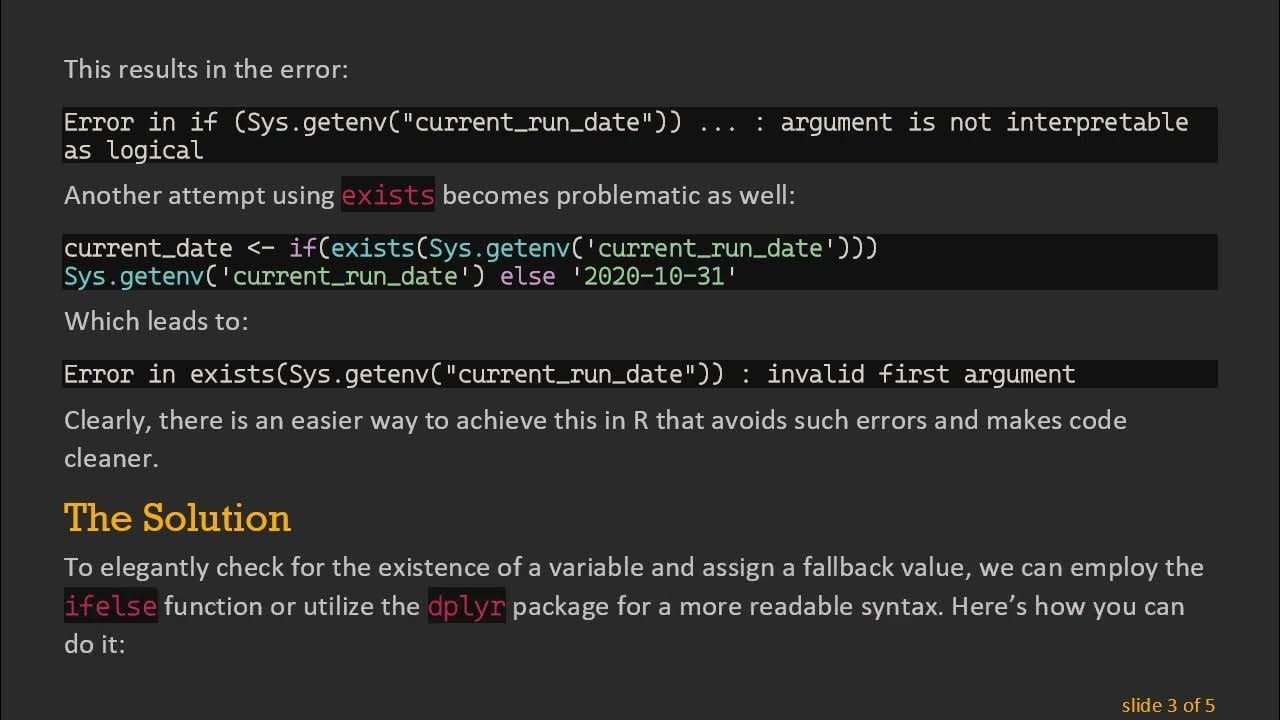Screen dimensions: 1280x720
Task: Click the '2020-10-31' date string in code
Action: click(x=654, y=275)
